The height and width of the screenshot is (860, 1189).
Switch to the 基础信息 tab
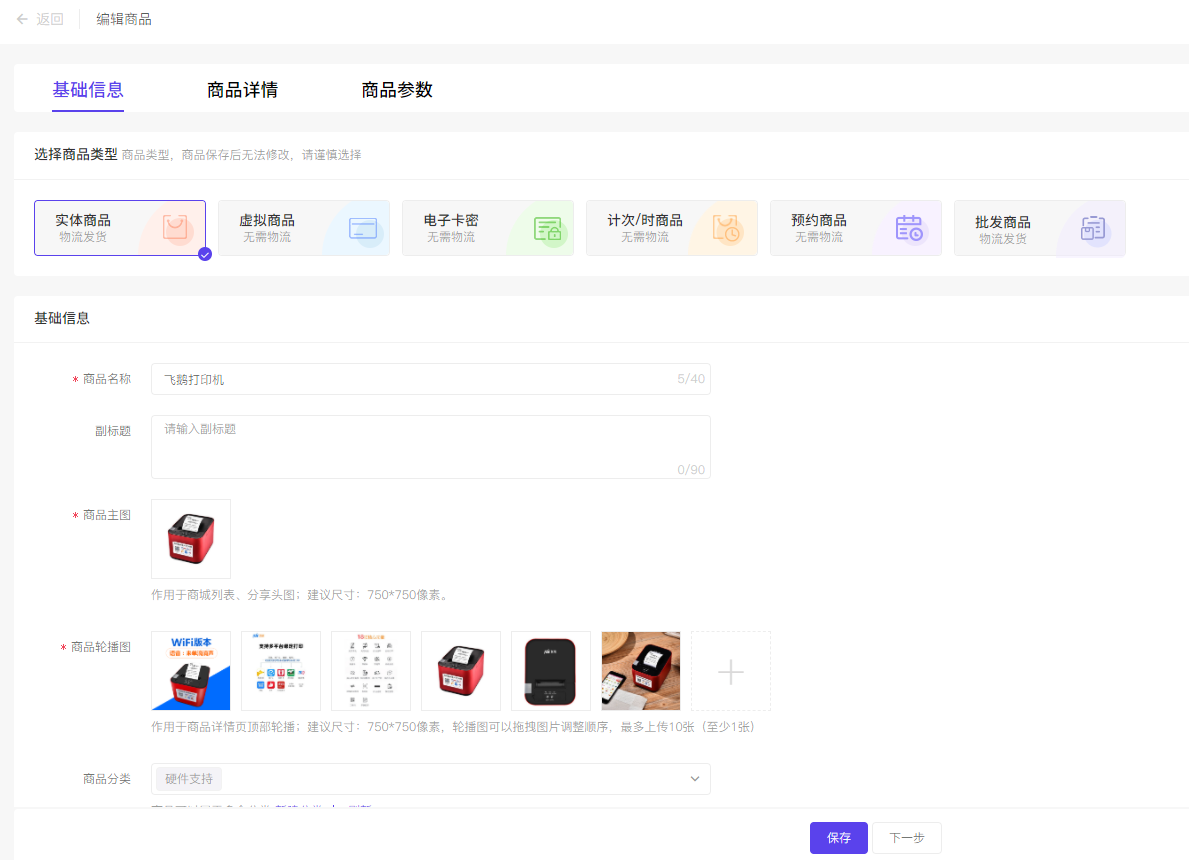point(88,89)
